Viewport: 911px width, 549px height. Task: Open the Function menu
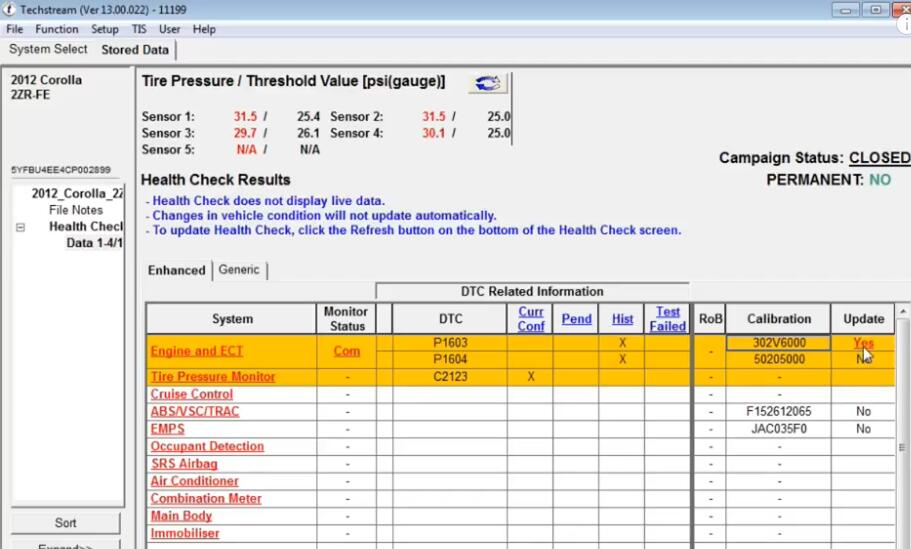click(57, 29)
